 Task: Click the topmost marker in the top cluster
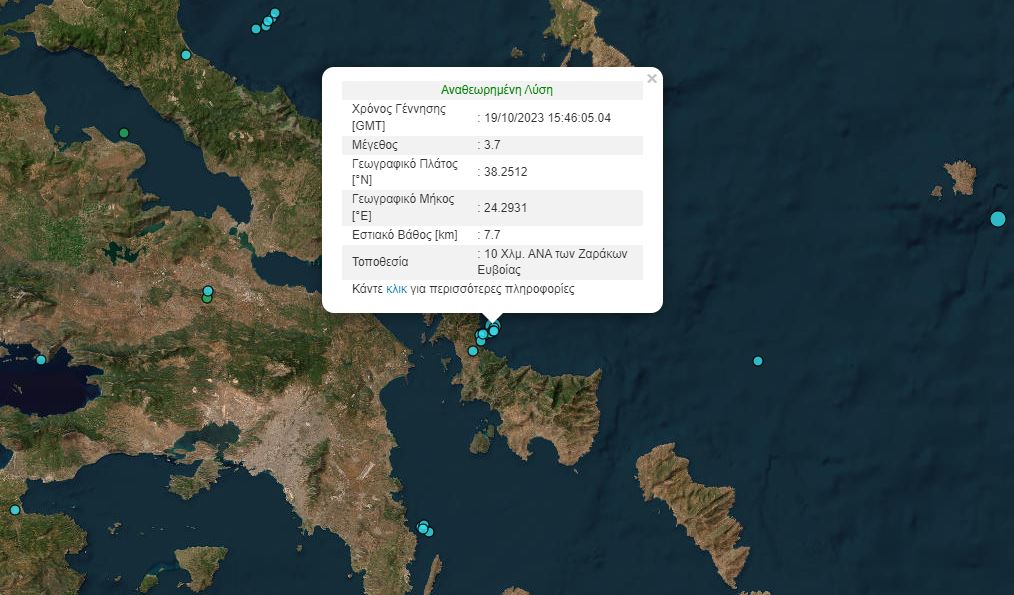click(276, 13)
